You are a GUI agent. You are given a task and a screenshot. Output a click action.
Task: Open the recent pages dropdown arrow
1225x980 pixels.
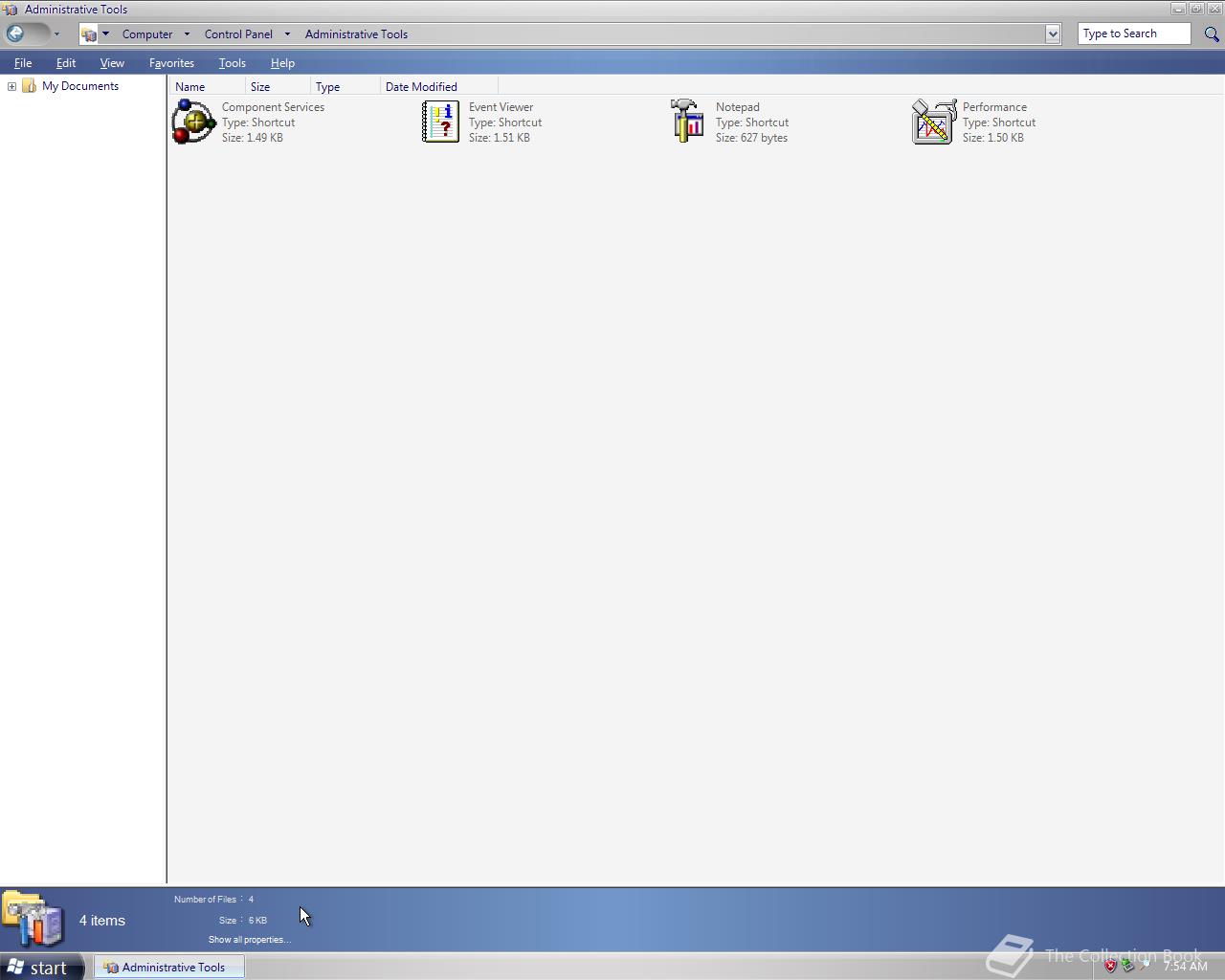56,34
